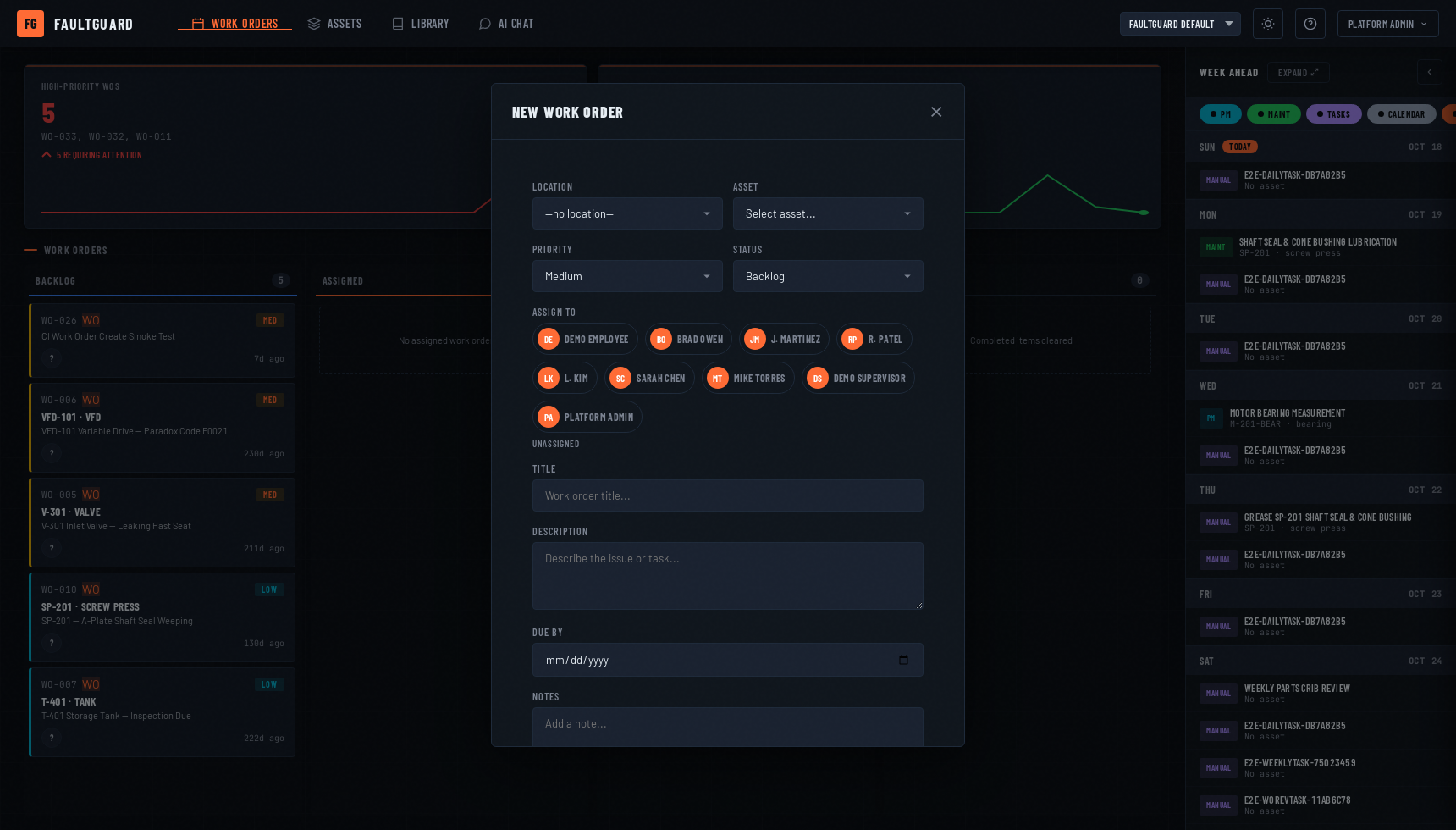Toggle the light/dark theme sun icon
The width and height of the screenshot is (1456, 830).
(1268, 24)
